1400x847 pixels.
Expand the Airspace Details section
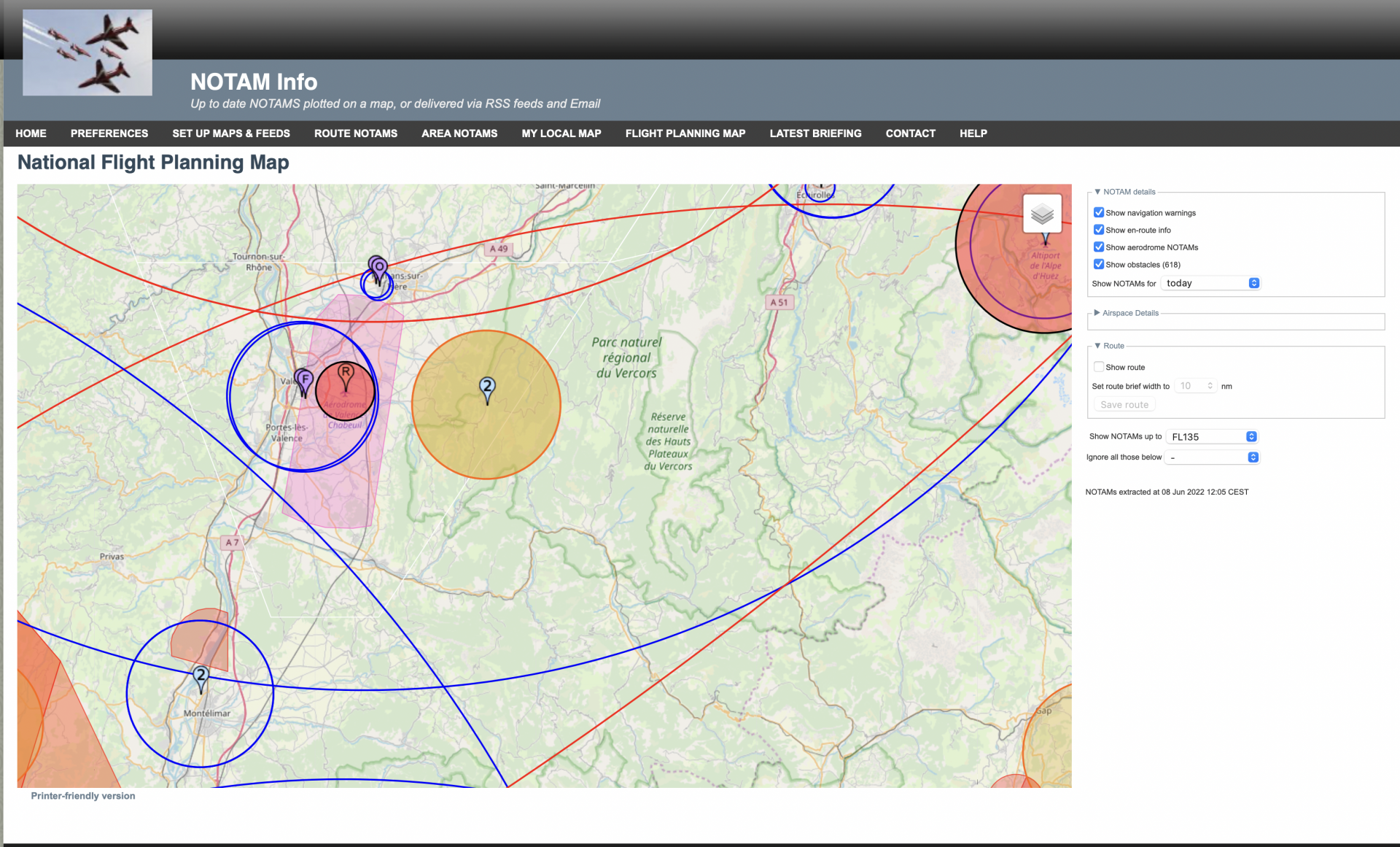[1127, 313]
